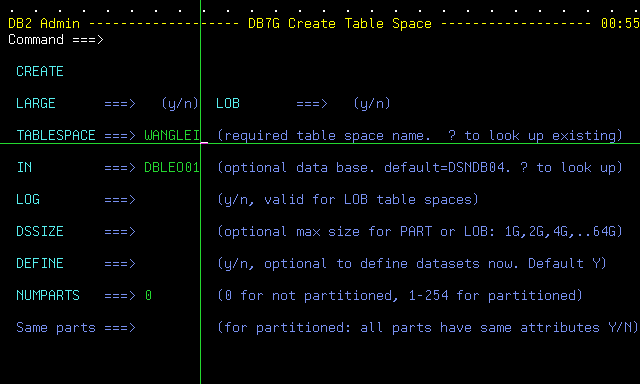
Task: Click the 'optional to define datasets now' hint
Action: pos(412,264)
